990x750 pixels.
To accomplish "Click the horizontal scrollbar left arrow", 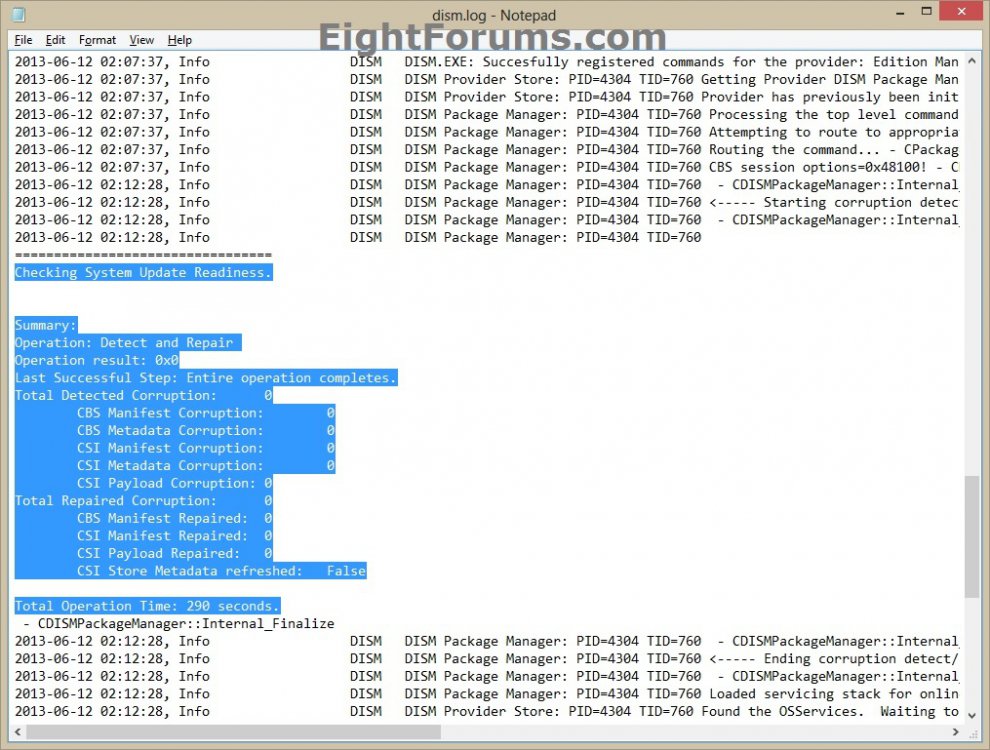I will point(18,732).
